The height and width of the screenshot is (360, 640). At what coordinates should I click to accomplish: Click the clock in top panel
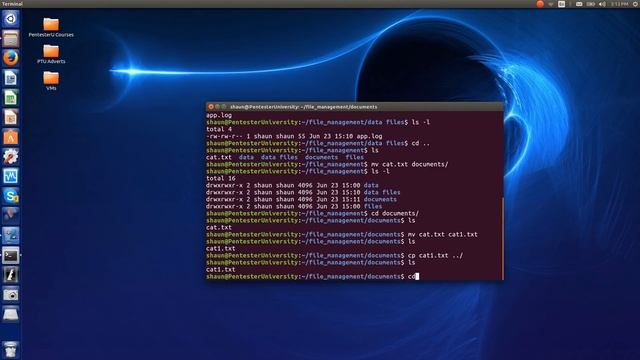(x=619, y=4)
